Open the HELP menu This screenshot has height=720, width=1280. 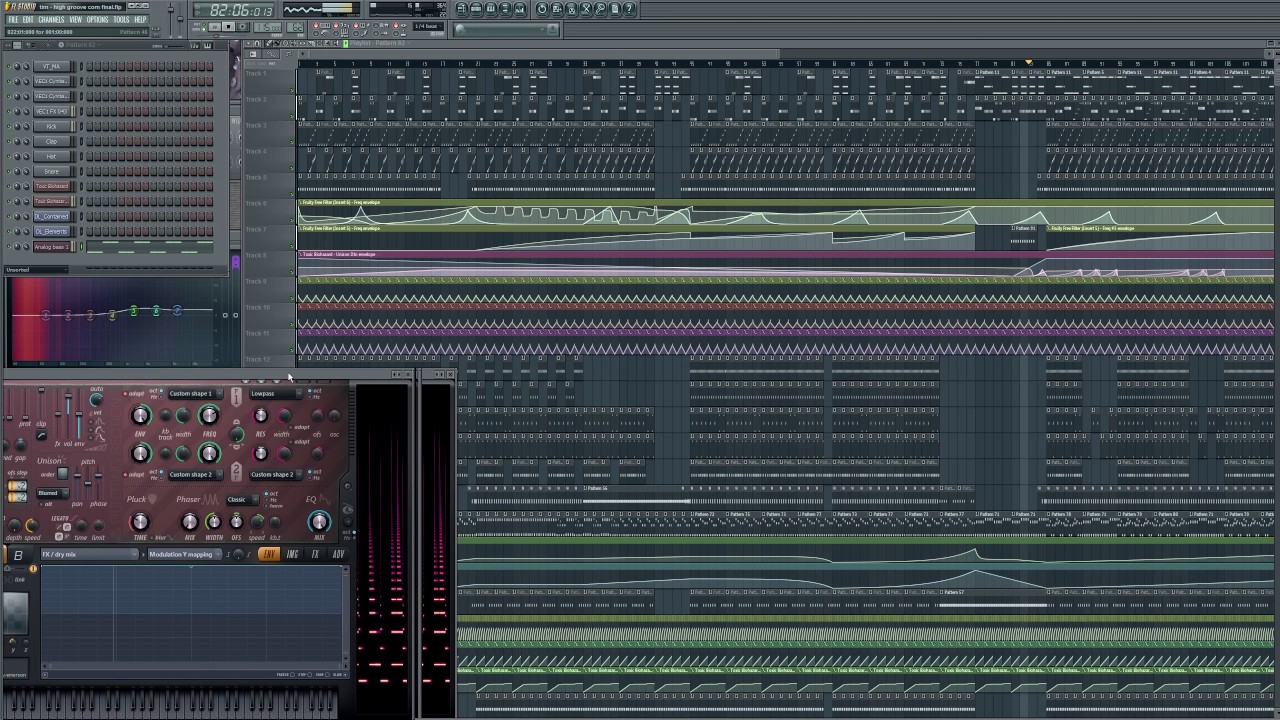coord(140,19)
